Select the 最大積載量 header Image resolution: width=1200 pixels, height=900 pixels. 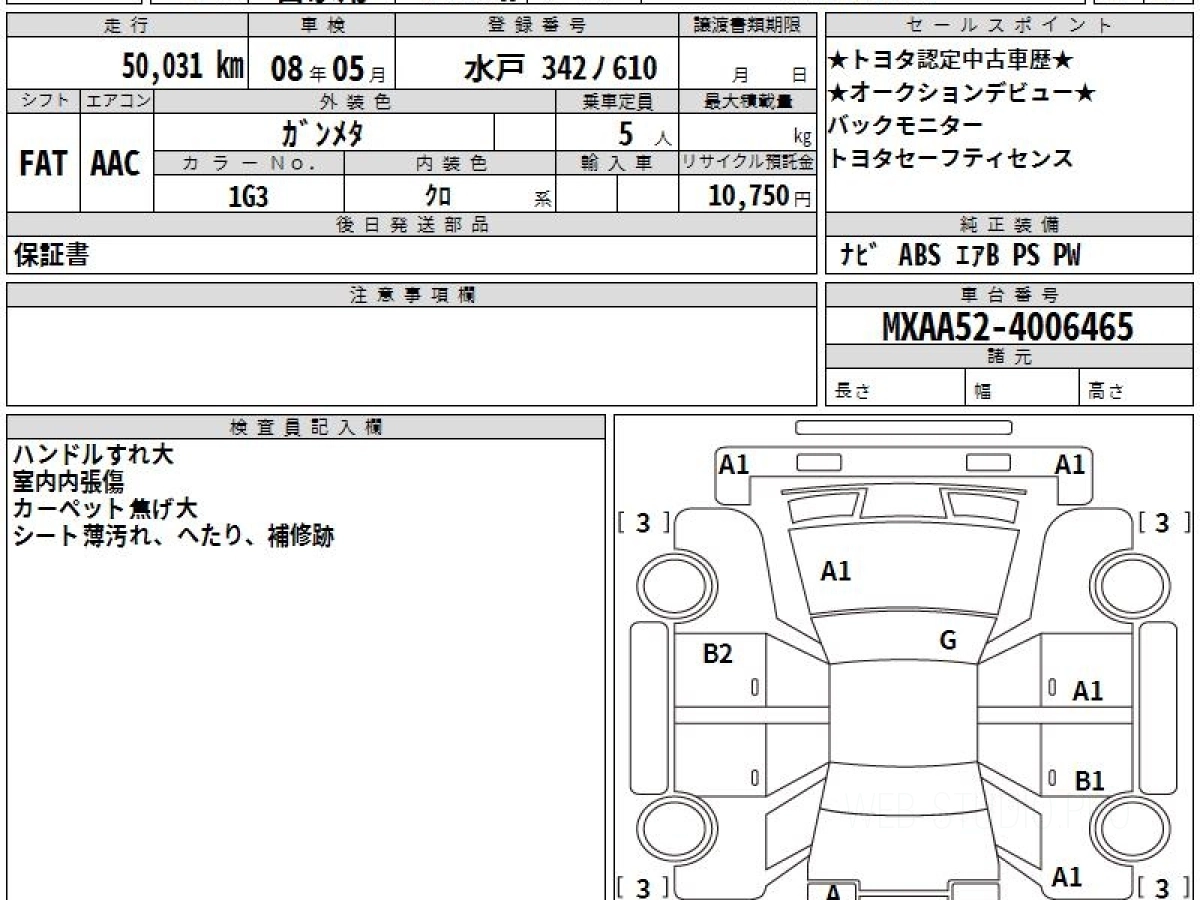(748, 101)
